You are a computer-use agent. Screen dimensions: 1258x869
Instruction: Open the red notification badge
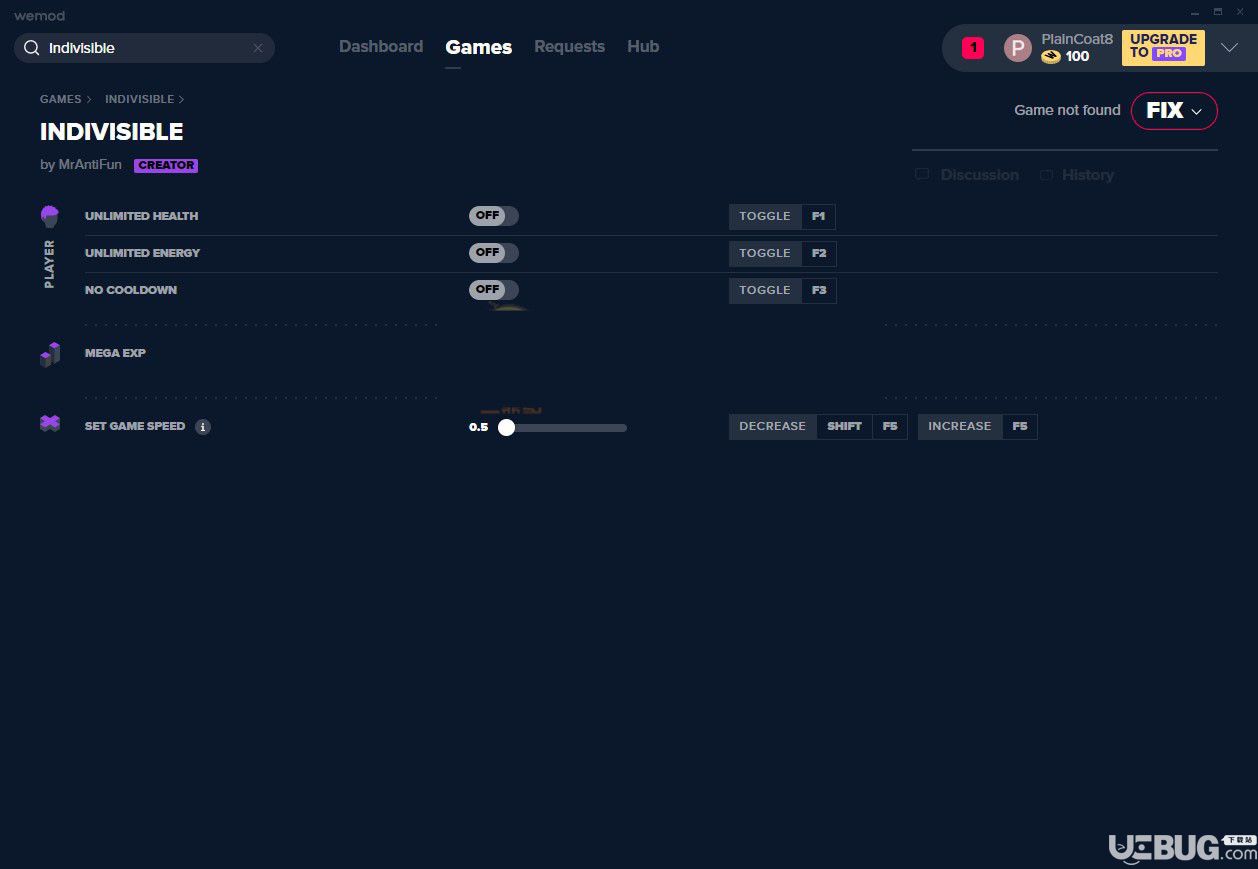(973, 47)
